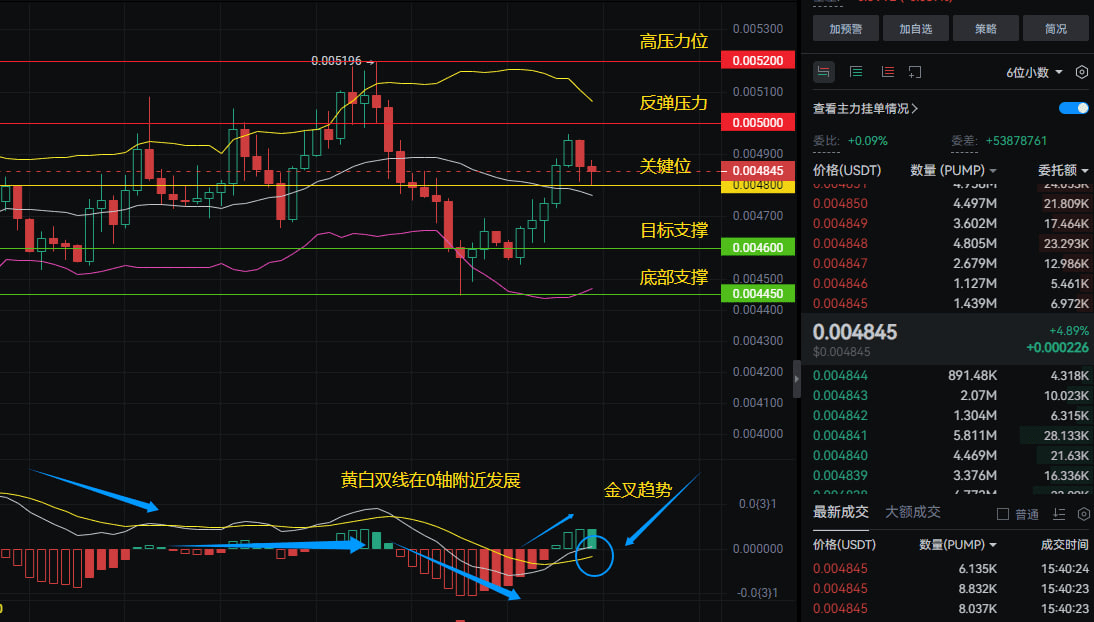The height and width of the screenshot is (622, 1094).
Task: Select bid price 0.004842
Action: [840, 415]
